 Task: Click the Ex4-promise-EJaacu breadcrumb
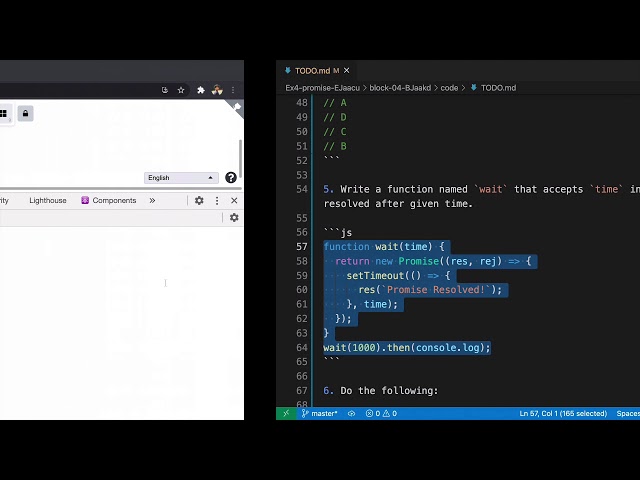pyautogui.click(x=322, y=88)
